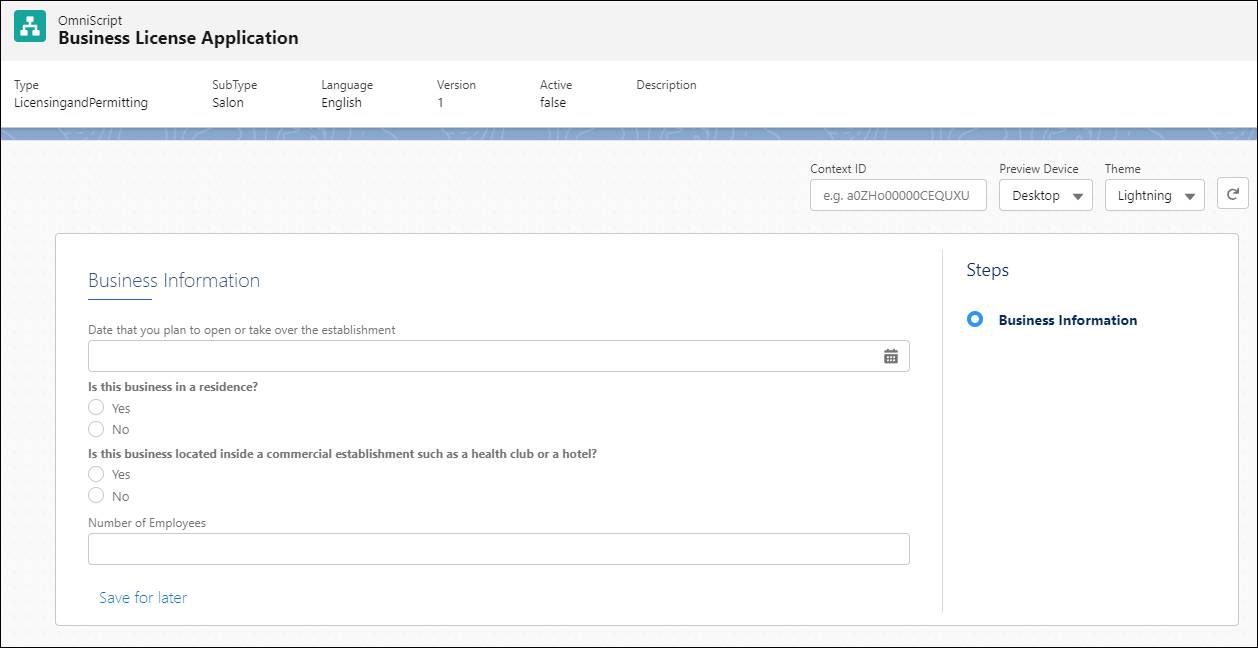Select Yes for business in a residence
1258x648 pixels.
(96, 407)
